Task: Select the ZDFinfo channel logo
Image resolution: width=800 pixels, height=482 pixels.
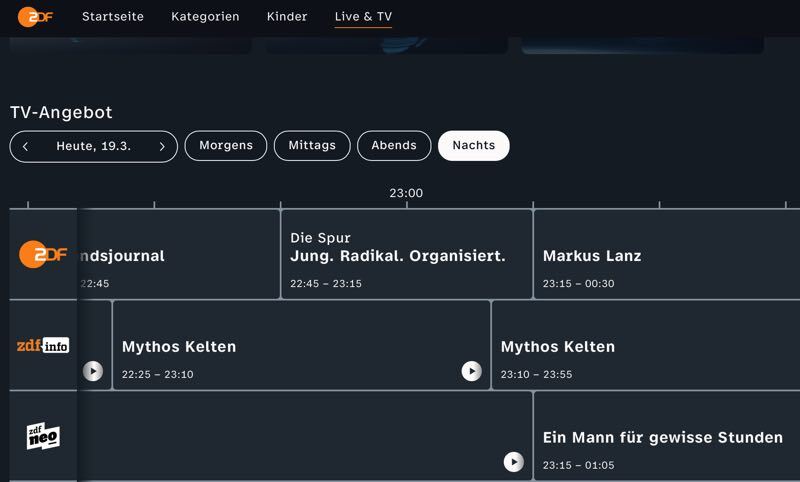Action: 43,345
